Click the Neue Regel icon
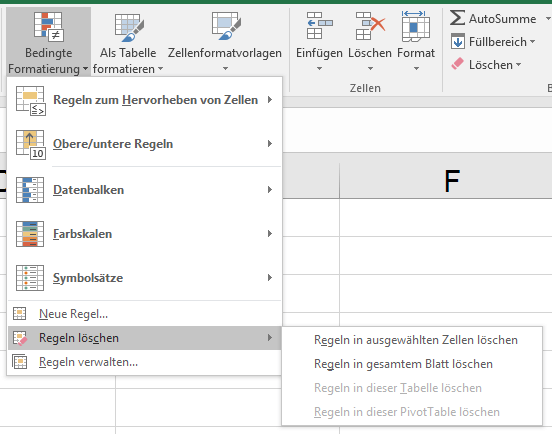The height and width of the screenshot is (434, 552). (20, 313)
